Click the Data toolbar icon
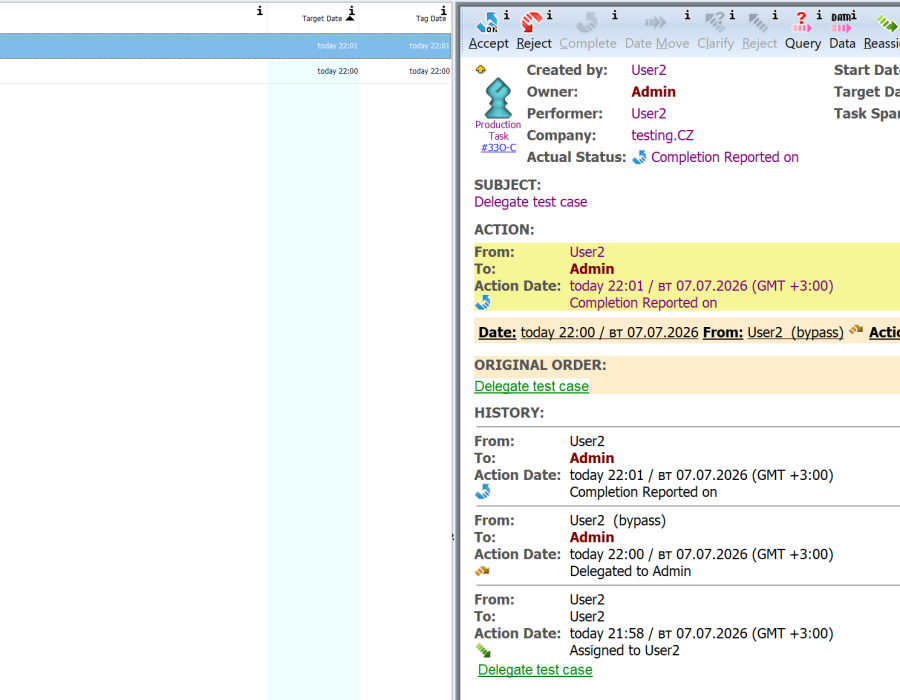Screen dimensions: 900x700 click(841, 23)
